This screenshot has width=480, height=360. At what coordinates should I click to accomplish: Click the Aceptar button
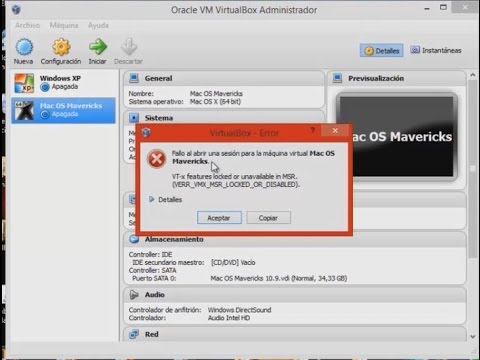pyautogui.click(x=219, y=218)
